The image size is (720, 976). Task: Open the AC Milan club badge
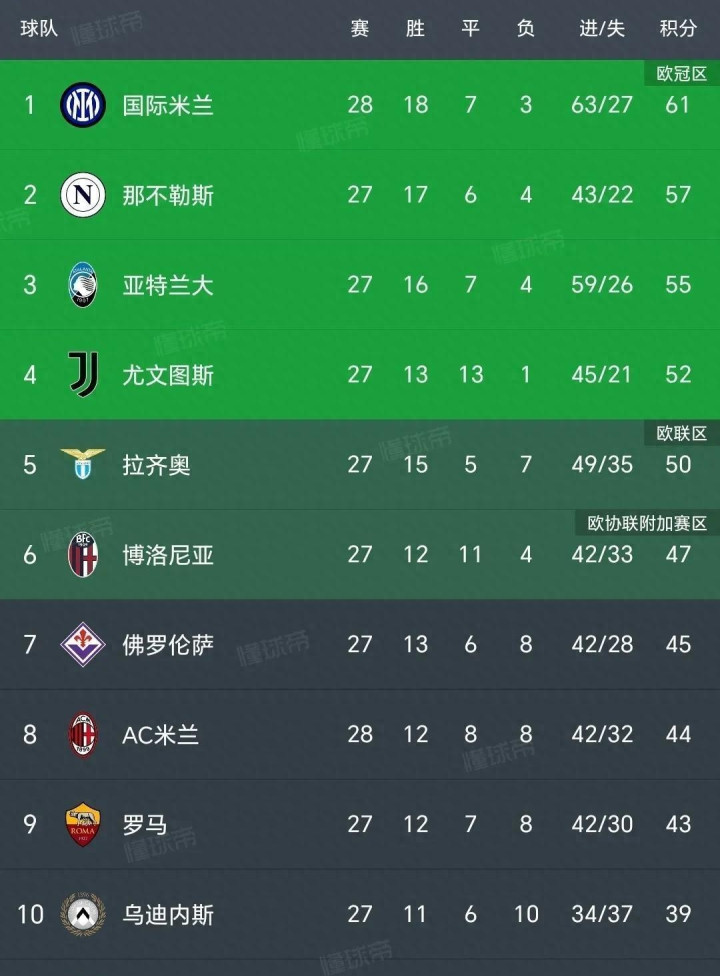[x=83, y=734]
